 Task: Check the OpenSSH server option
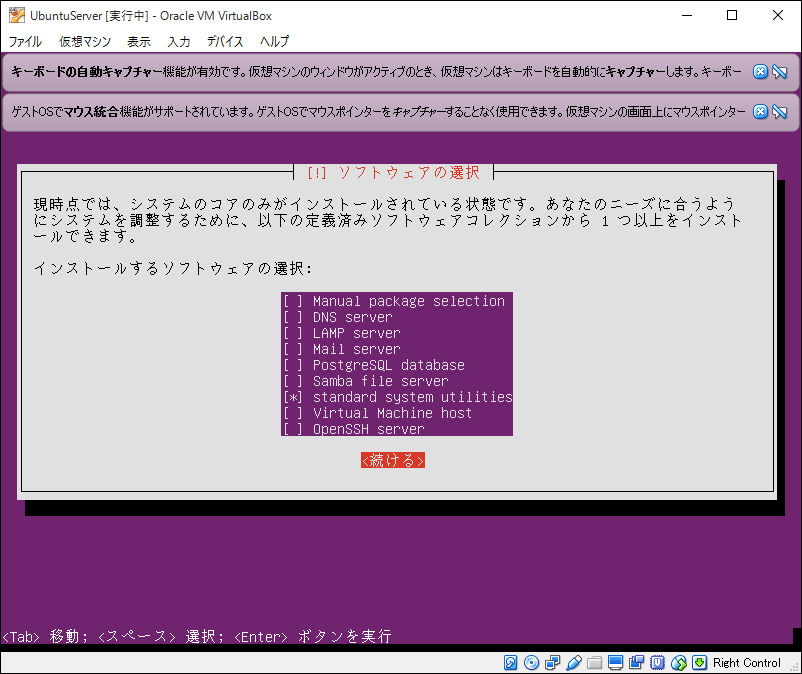click(292, 429)
